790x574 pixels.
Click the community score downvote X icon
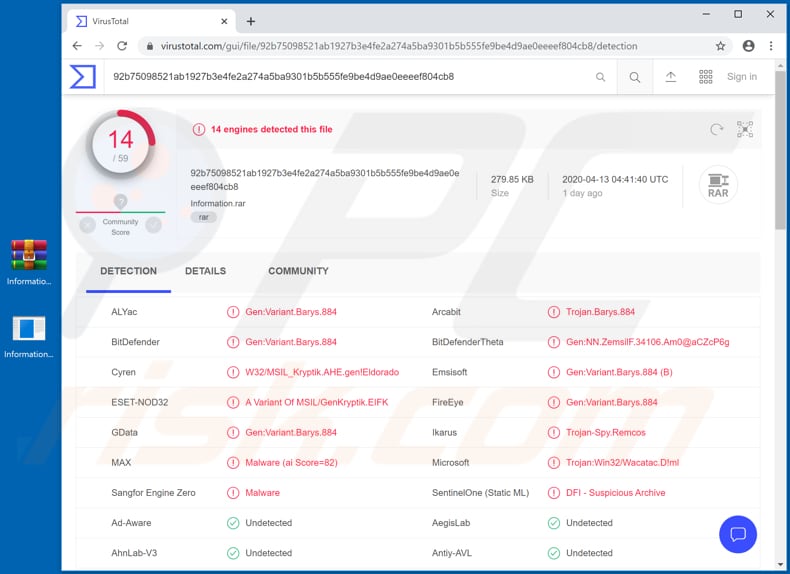(x=88, y=225)
